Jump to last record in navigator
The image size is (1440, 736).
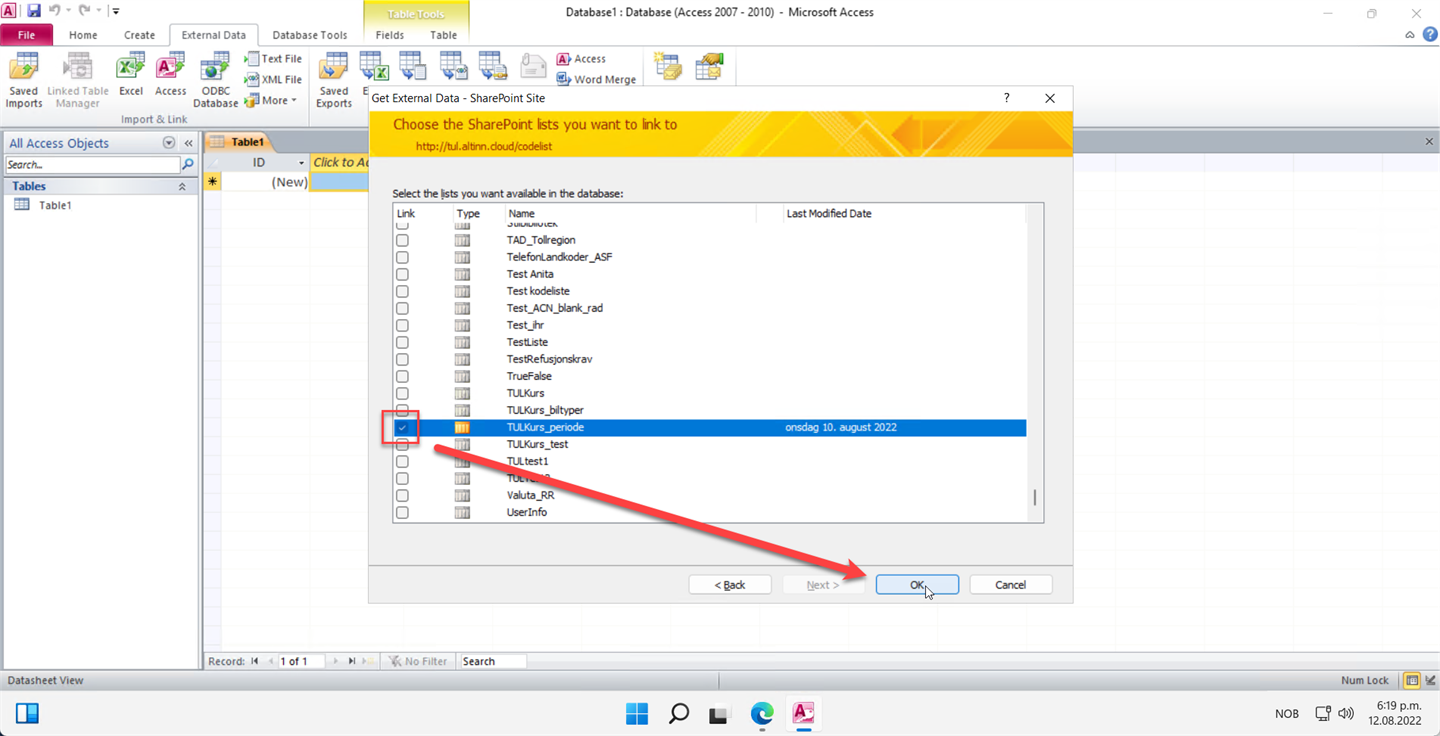coord(351,661)
